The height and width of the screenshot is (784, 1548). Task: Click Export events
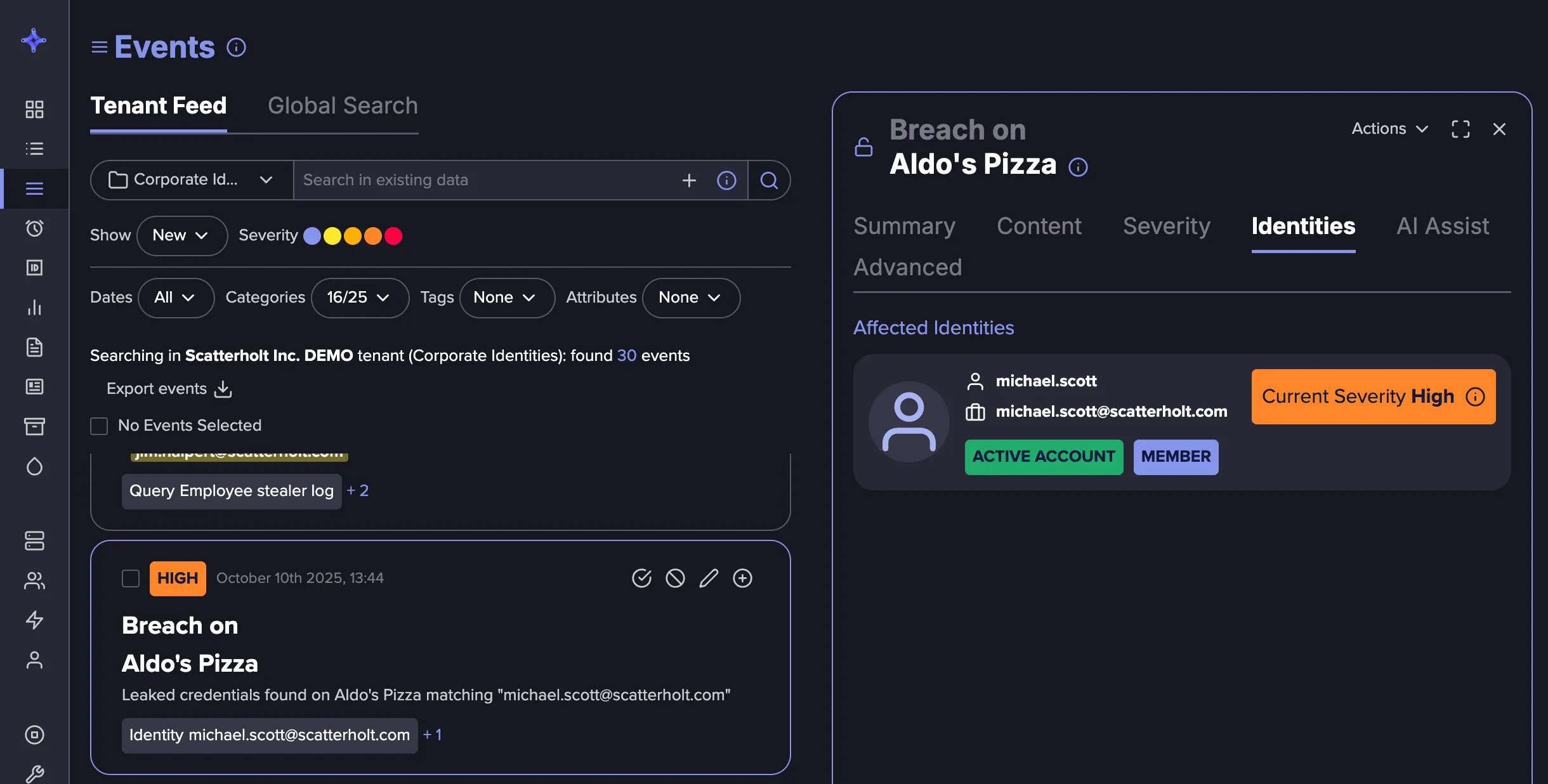(169, 389)
